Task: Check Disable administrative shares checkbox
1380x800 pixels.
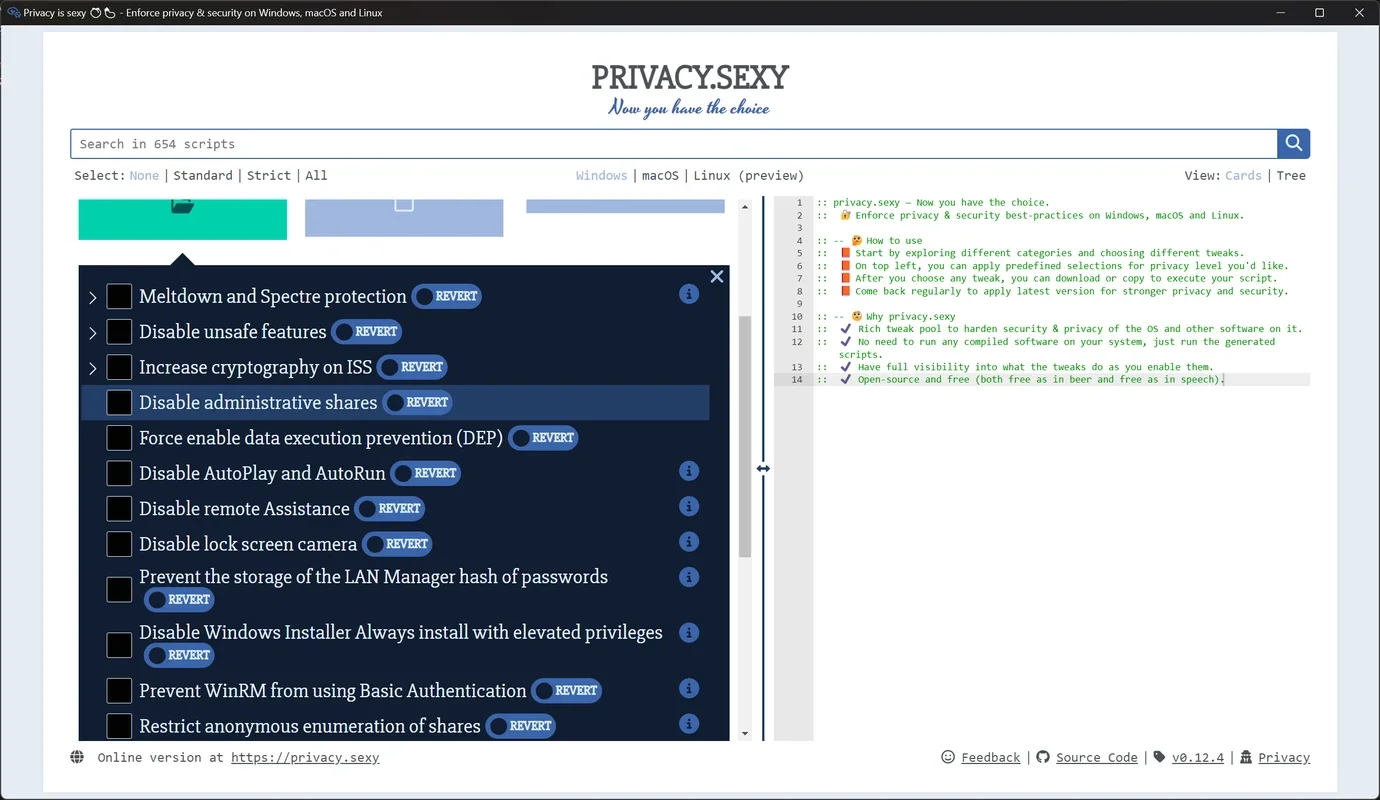Action: coord(119,402)
